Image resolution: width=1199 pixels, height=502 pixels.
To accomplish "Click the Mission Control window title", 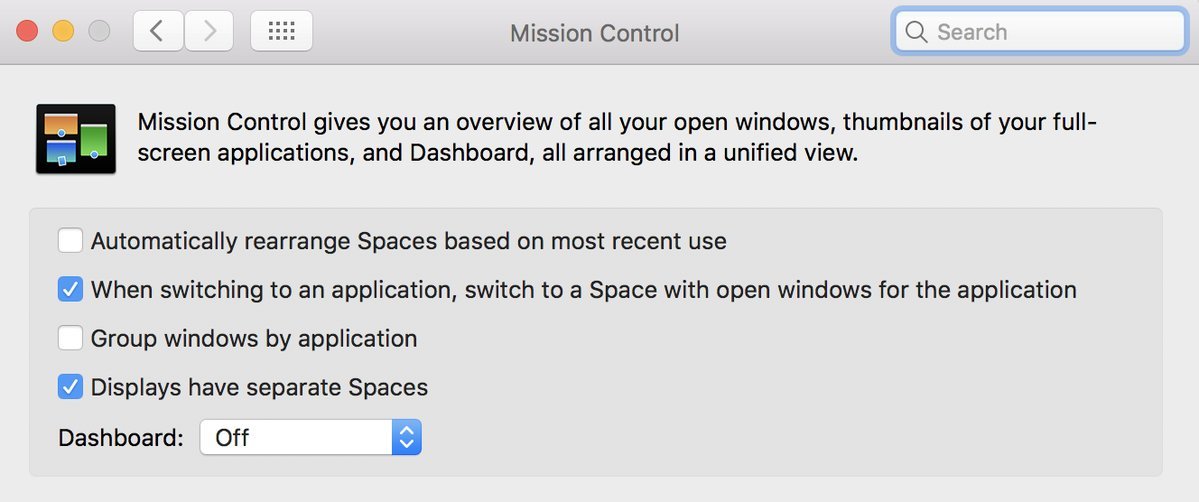I will pyautogui.click(x=594, y=33).
